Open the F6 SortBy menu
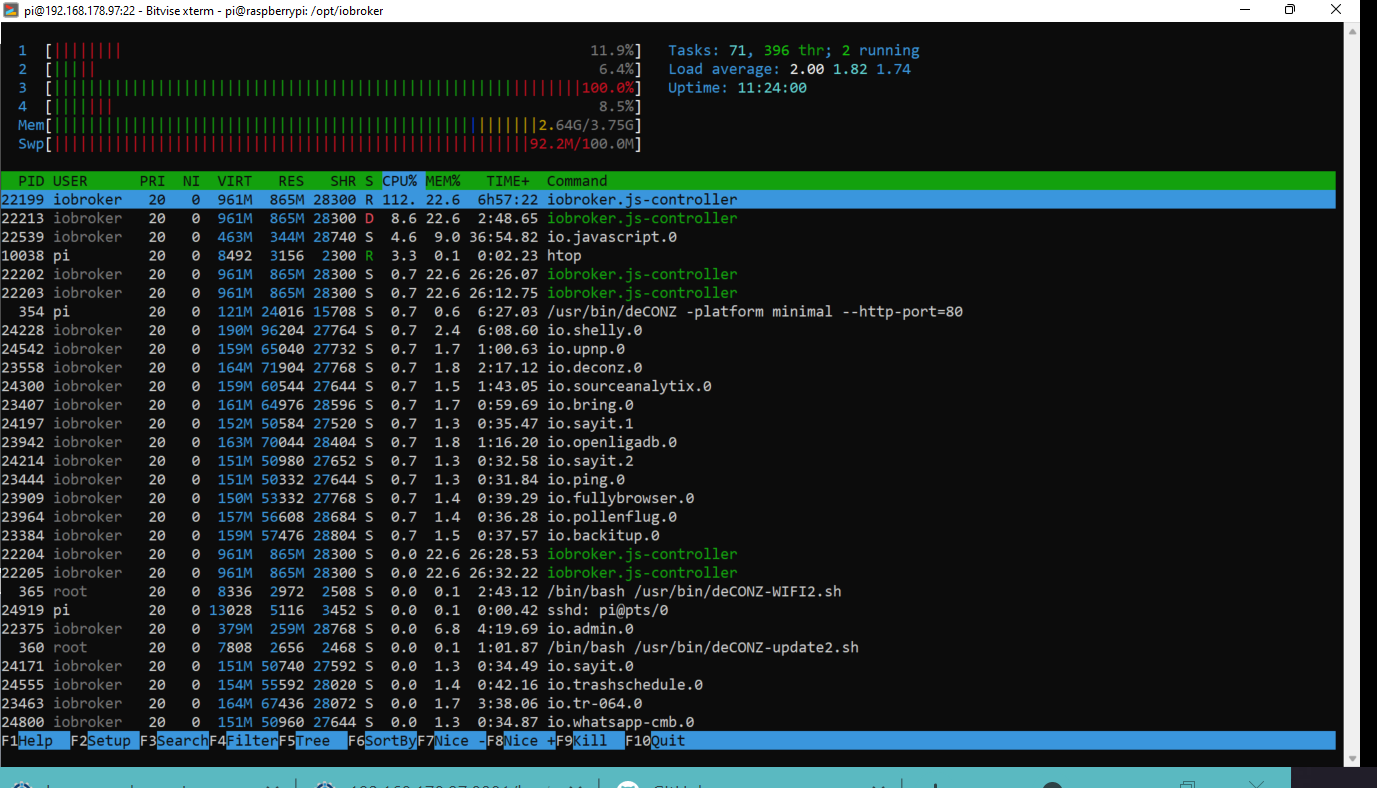The width and height of the screenshot is (1377, 788). (382, 741)
